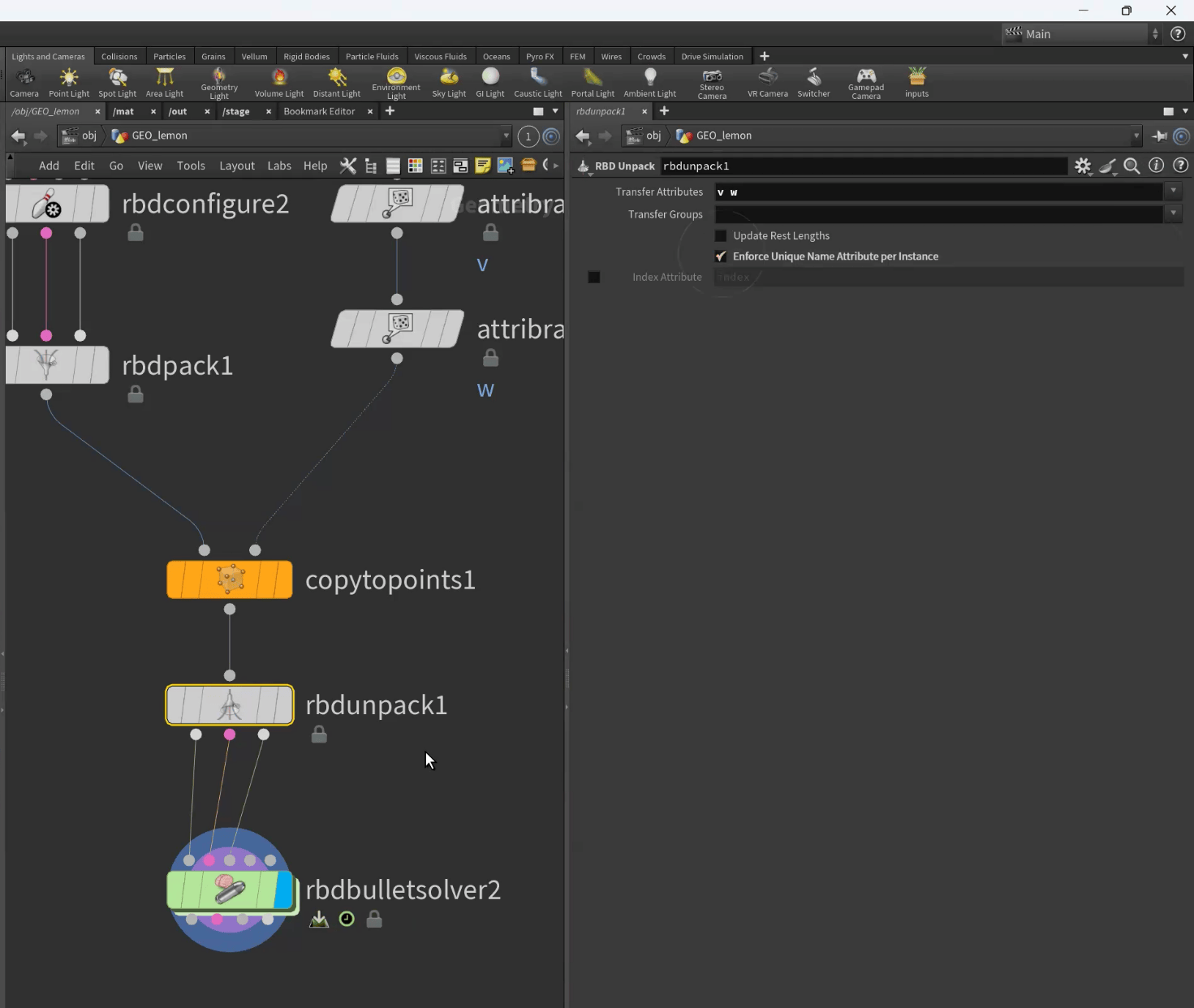The image size is (1194, 1008).
Task: Open the Transfer Attributes dropdown arrow
Action: click(1173, 192)
